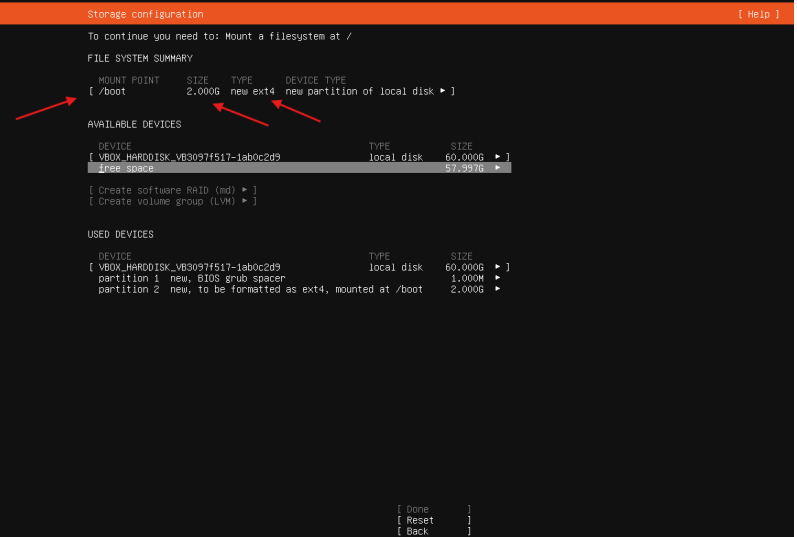The width and height of the screenshot is (797, 537).
Task: Click arrow icon for used local disk 60.000G
Action: point(498,267)
